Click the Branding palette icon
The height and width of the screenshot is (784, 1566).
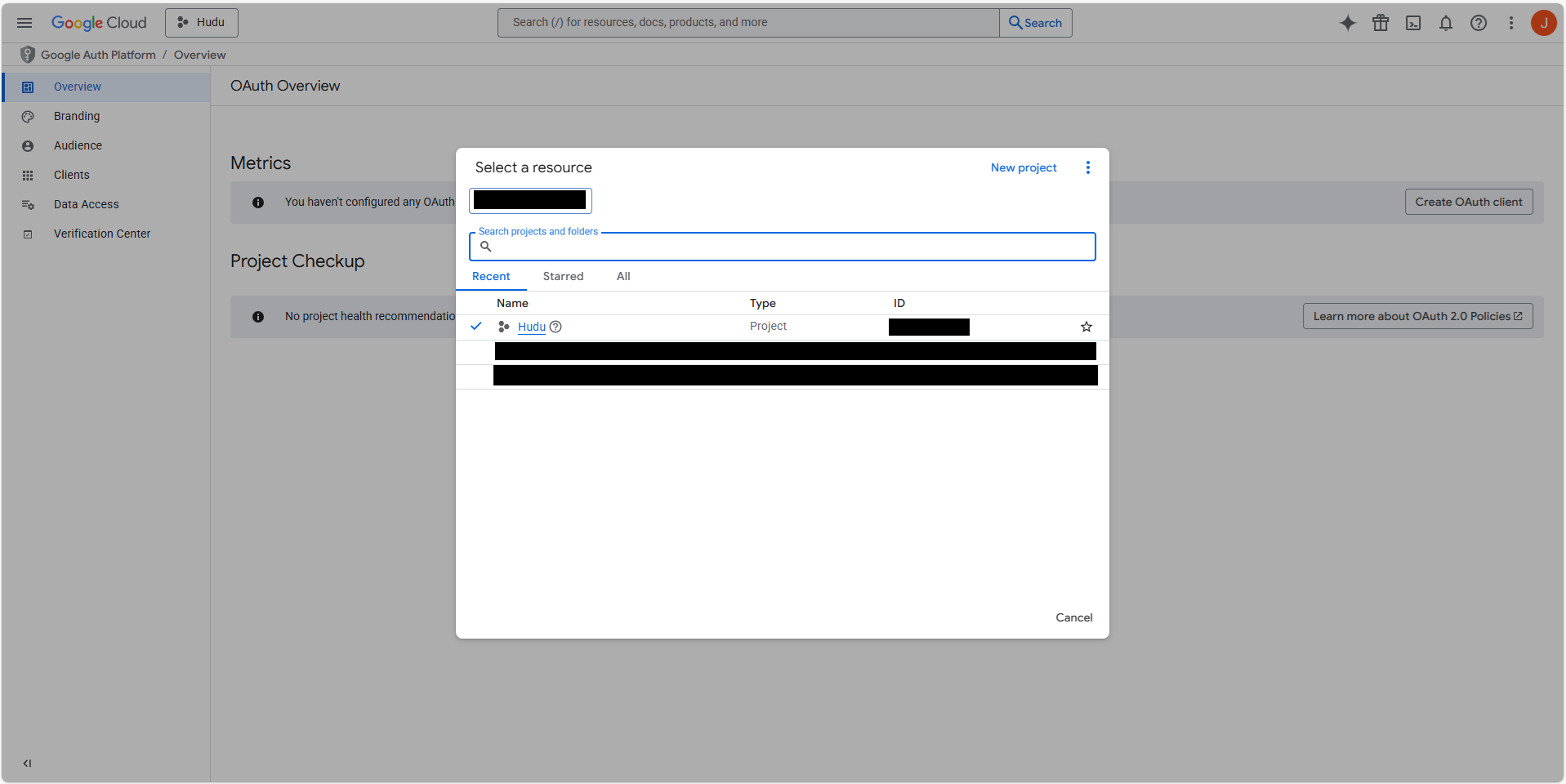click(28, 116)
